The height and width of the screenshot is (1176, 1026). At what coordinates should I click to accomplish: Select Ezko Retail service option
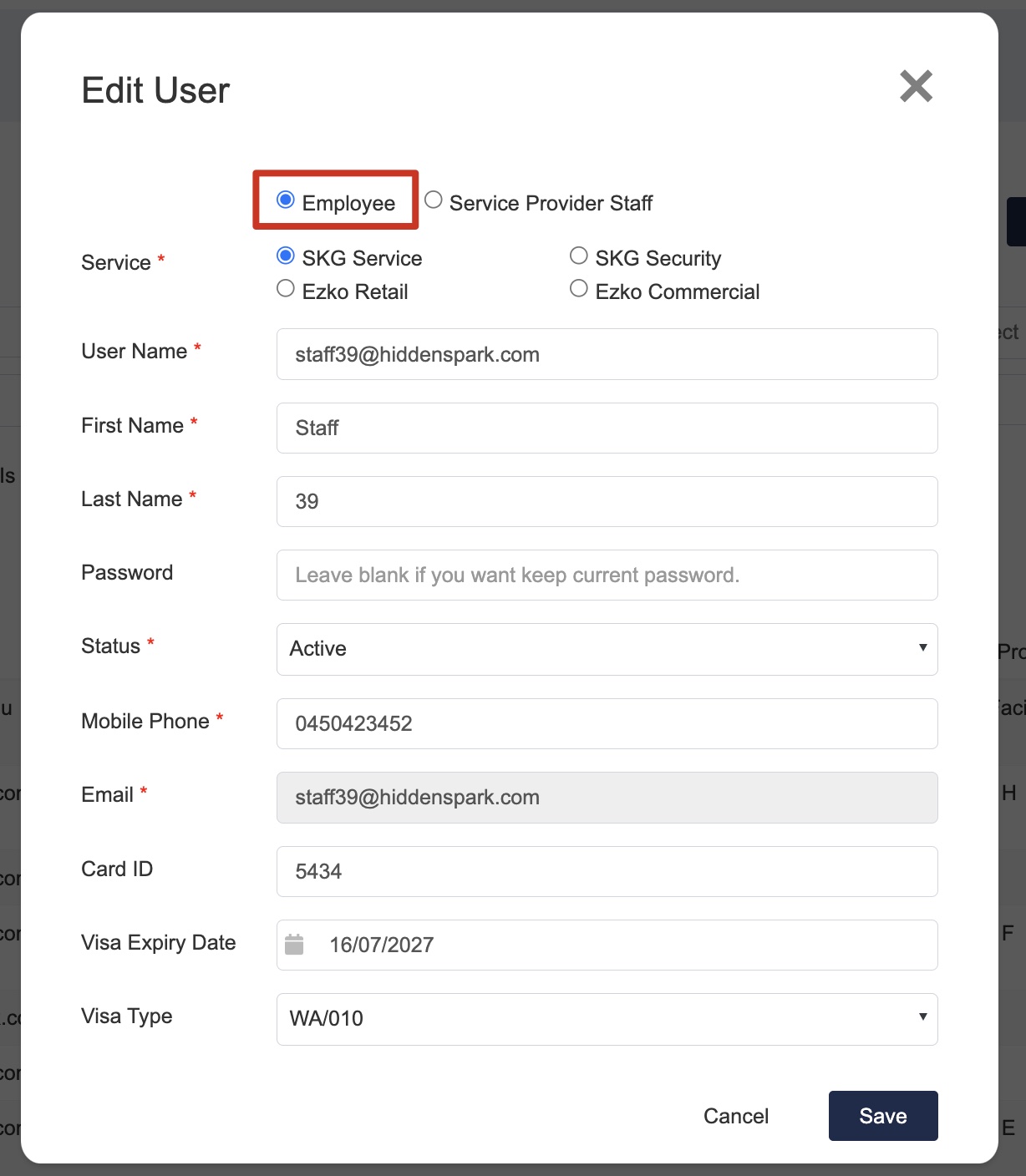click(286, 288)
